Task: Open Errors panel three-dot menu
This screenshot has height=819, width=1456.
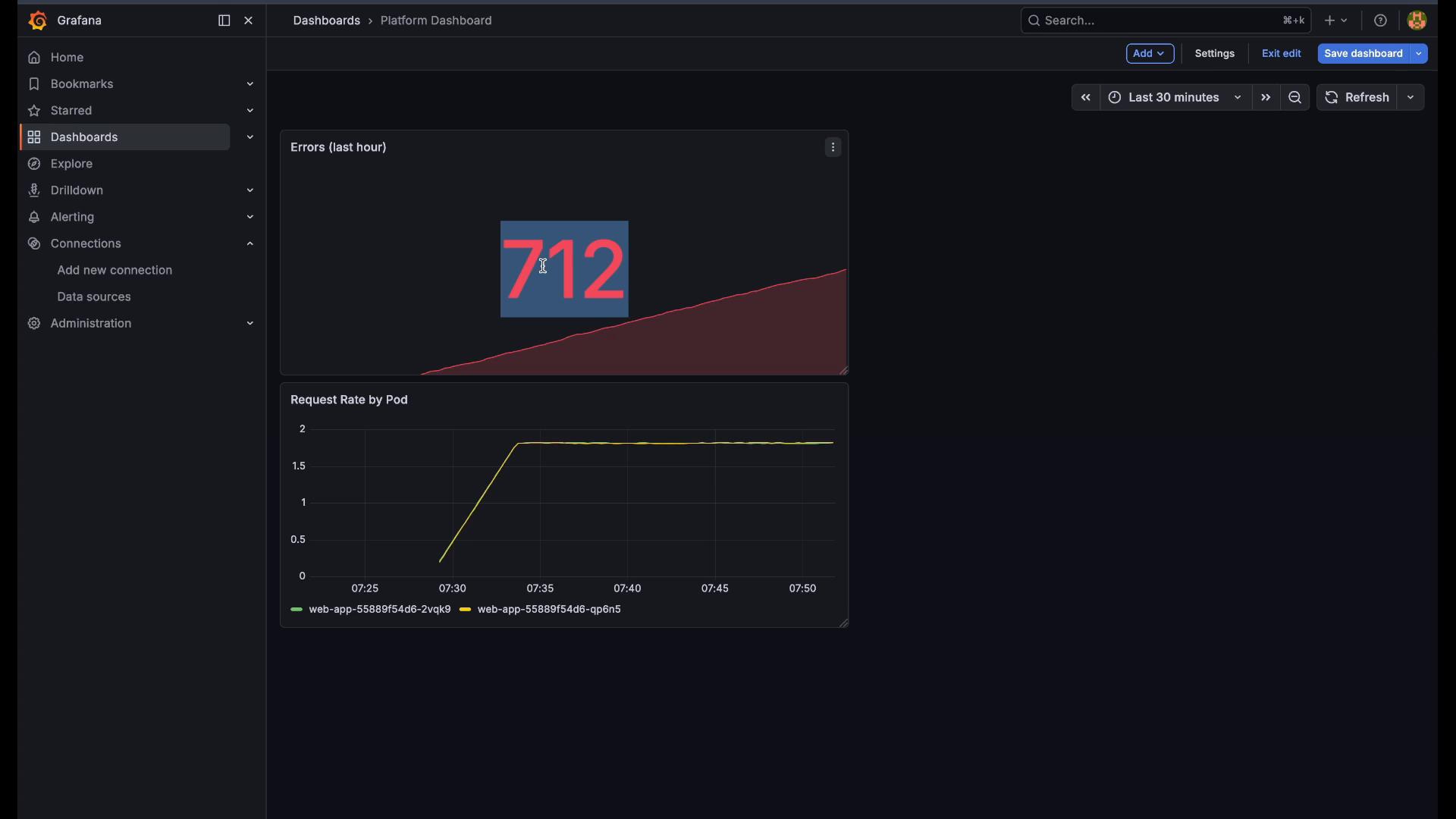Action: [x=833, y=147]
